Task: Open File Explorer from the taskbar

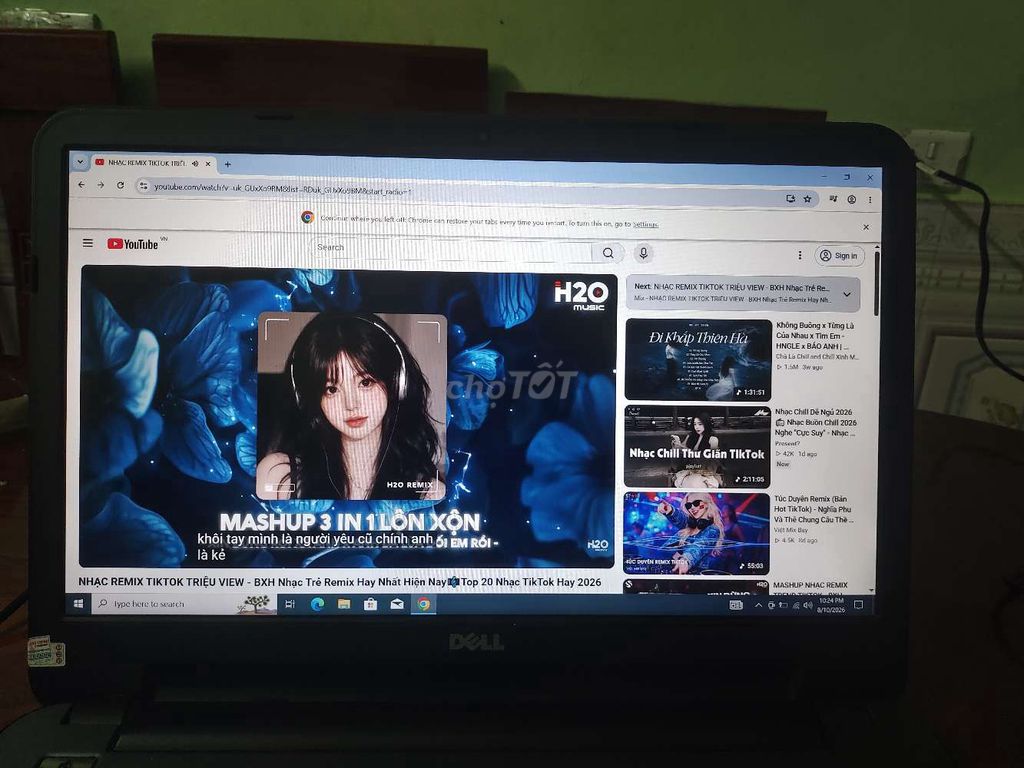Action: 344,604
